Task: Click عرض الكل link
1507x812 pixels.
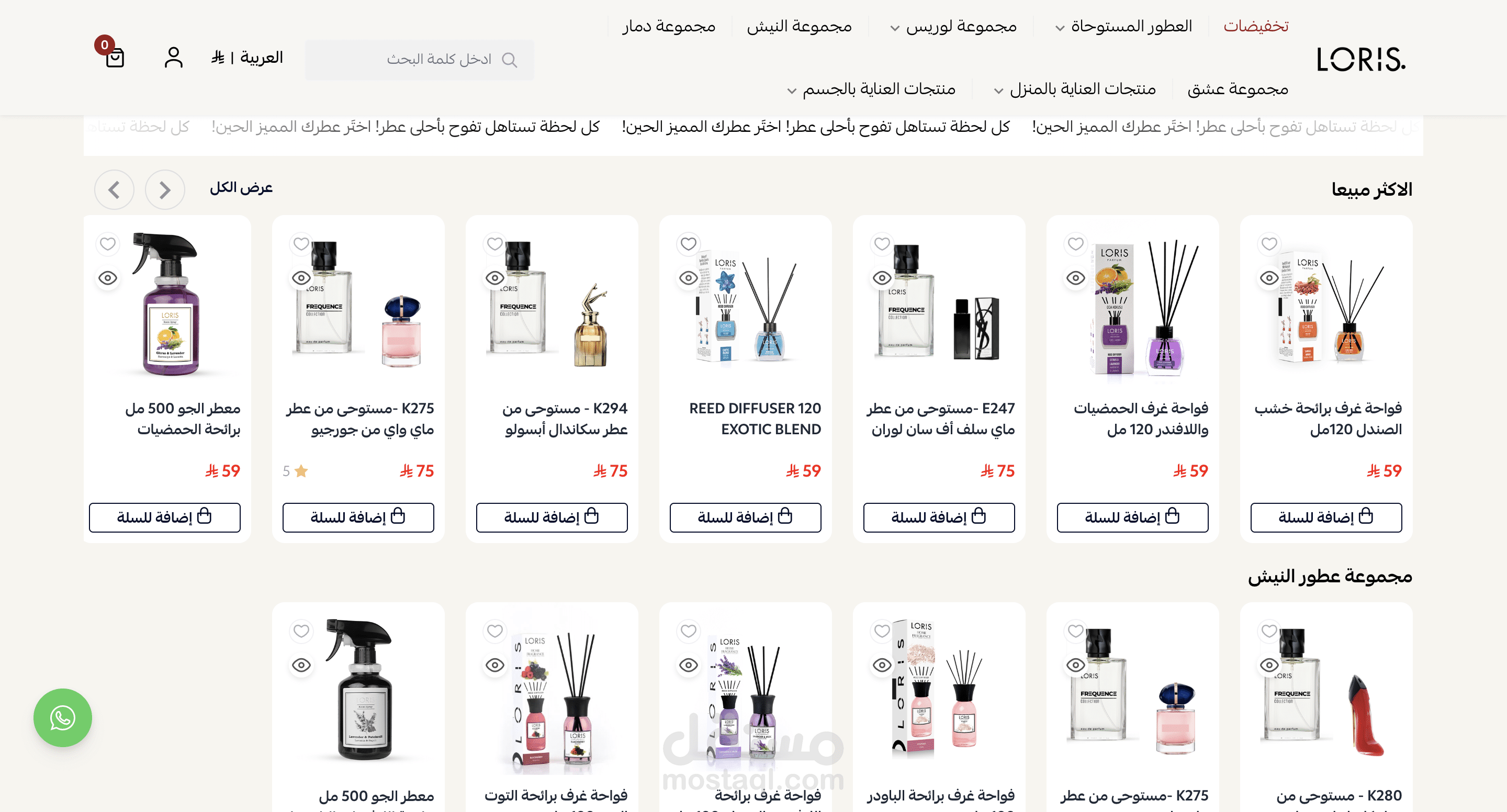Action: (241, 188)
